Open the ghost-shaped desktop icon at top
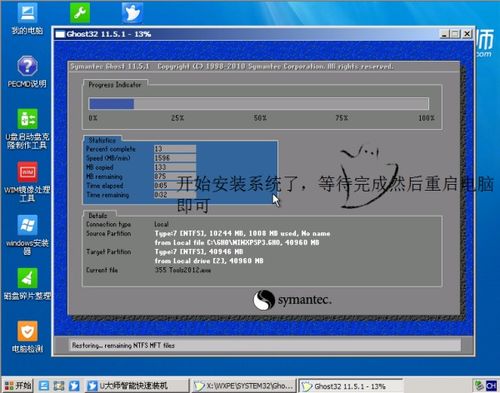This screenshot has height=393, width=500. click(132, 13)
